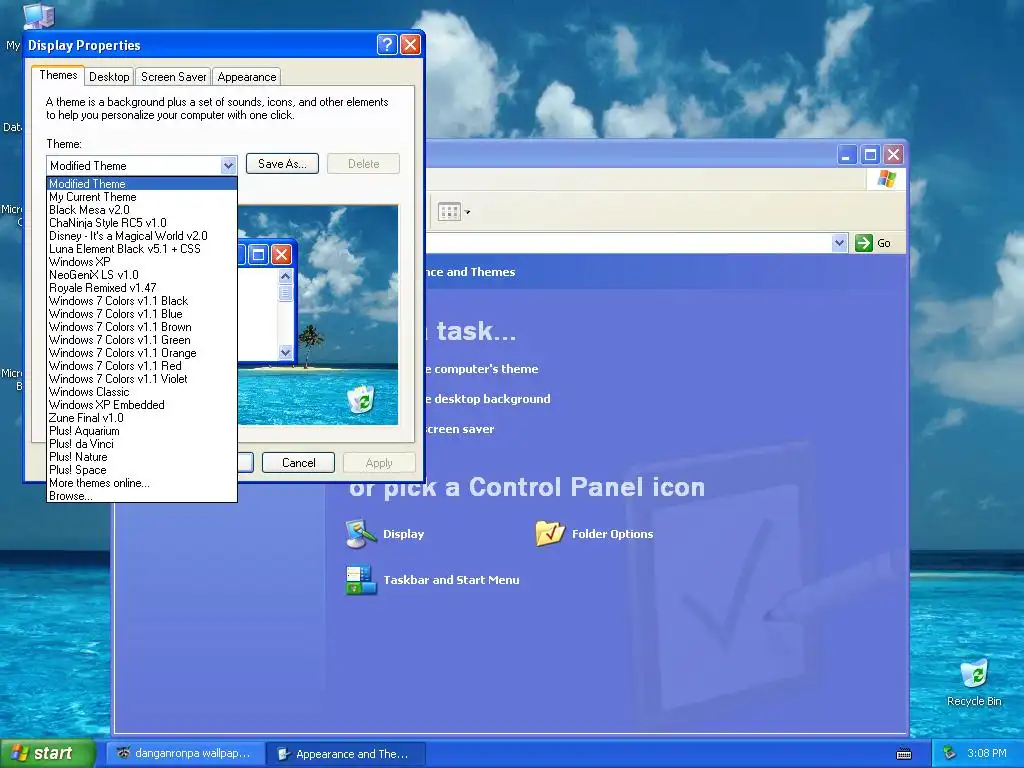Click the computer's theme task link
Viewport: 1024px width, 768px height.
click(x=482, y=369)
